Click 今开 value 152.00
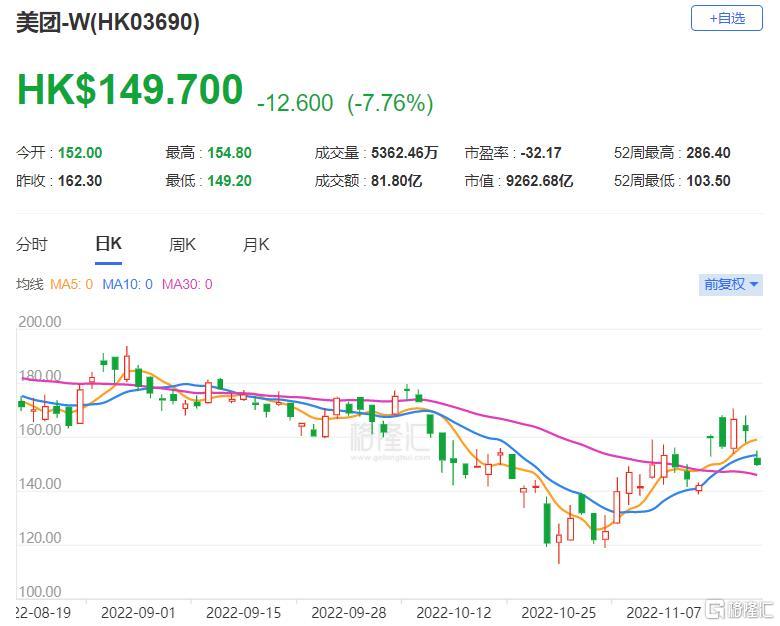This screenshot has width=780, height=626. (80, 153)
